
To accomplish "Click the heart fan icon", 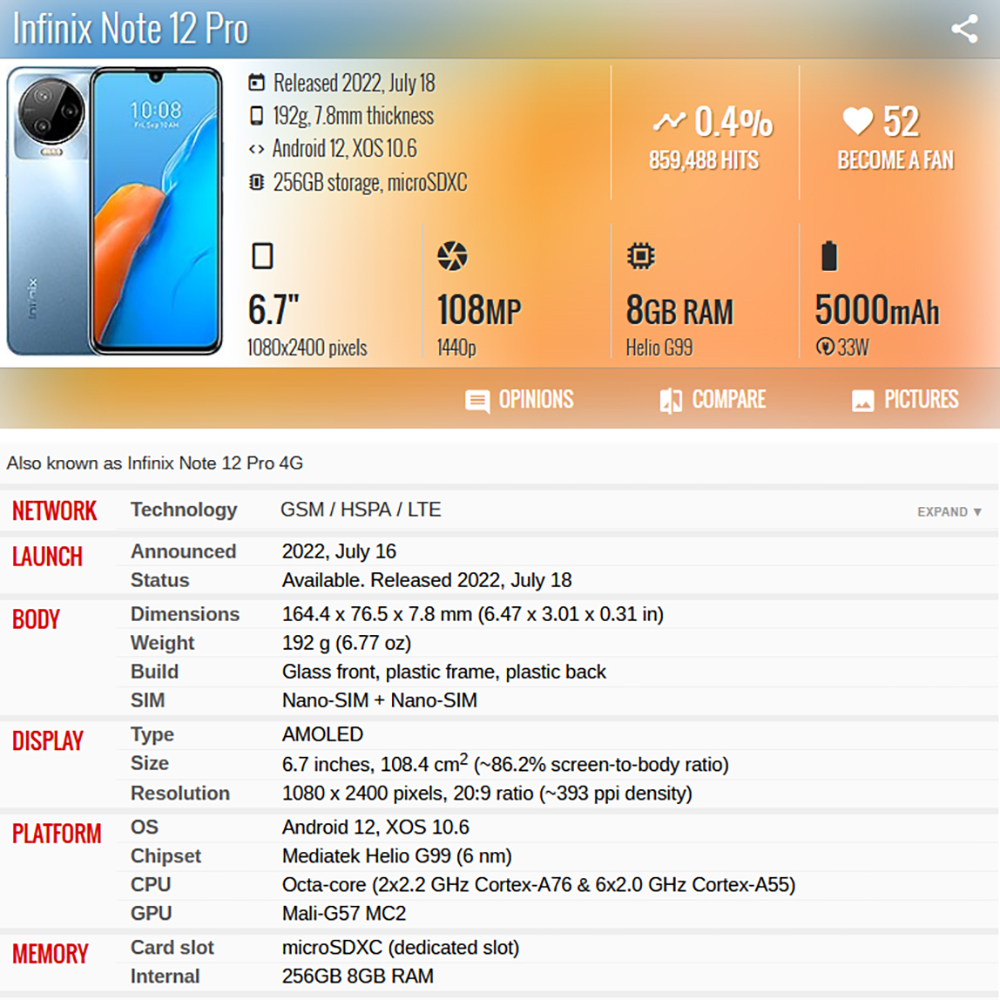I will [x=858, y=121].
